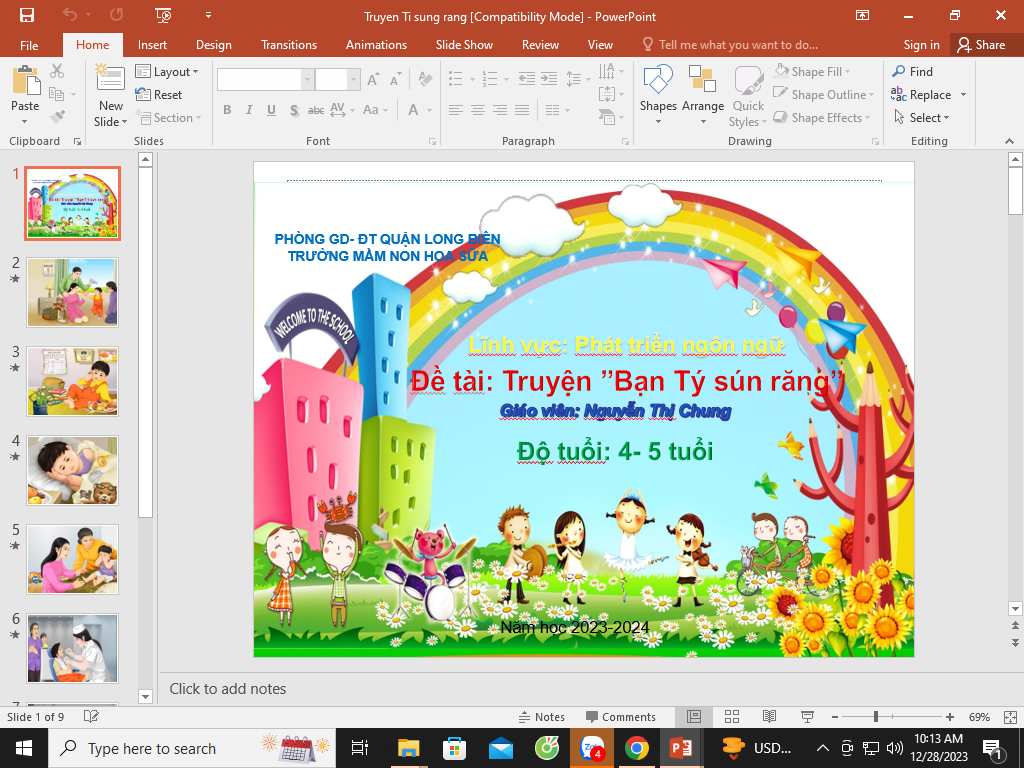Open Reading View from status bar
1024x768 pixels.
pyautogui.click(x=769, y=717)
